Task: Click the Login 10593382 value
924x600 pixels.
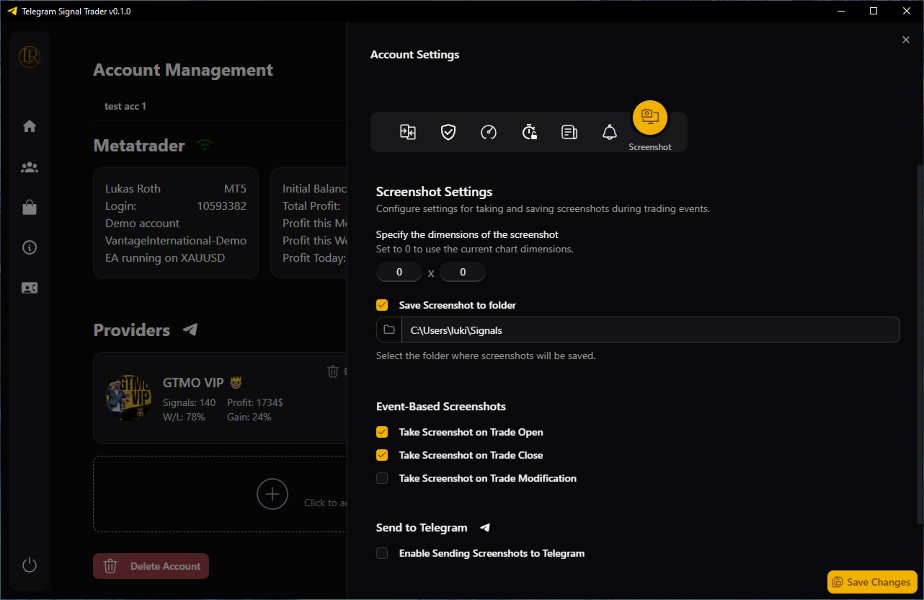Action: [x=222, y=206]
